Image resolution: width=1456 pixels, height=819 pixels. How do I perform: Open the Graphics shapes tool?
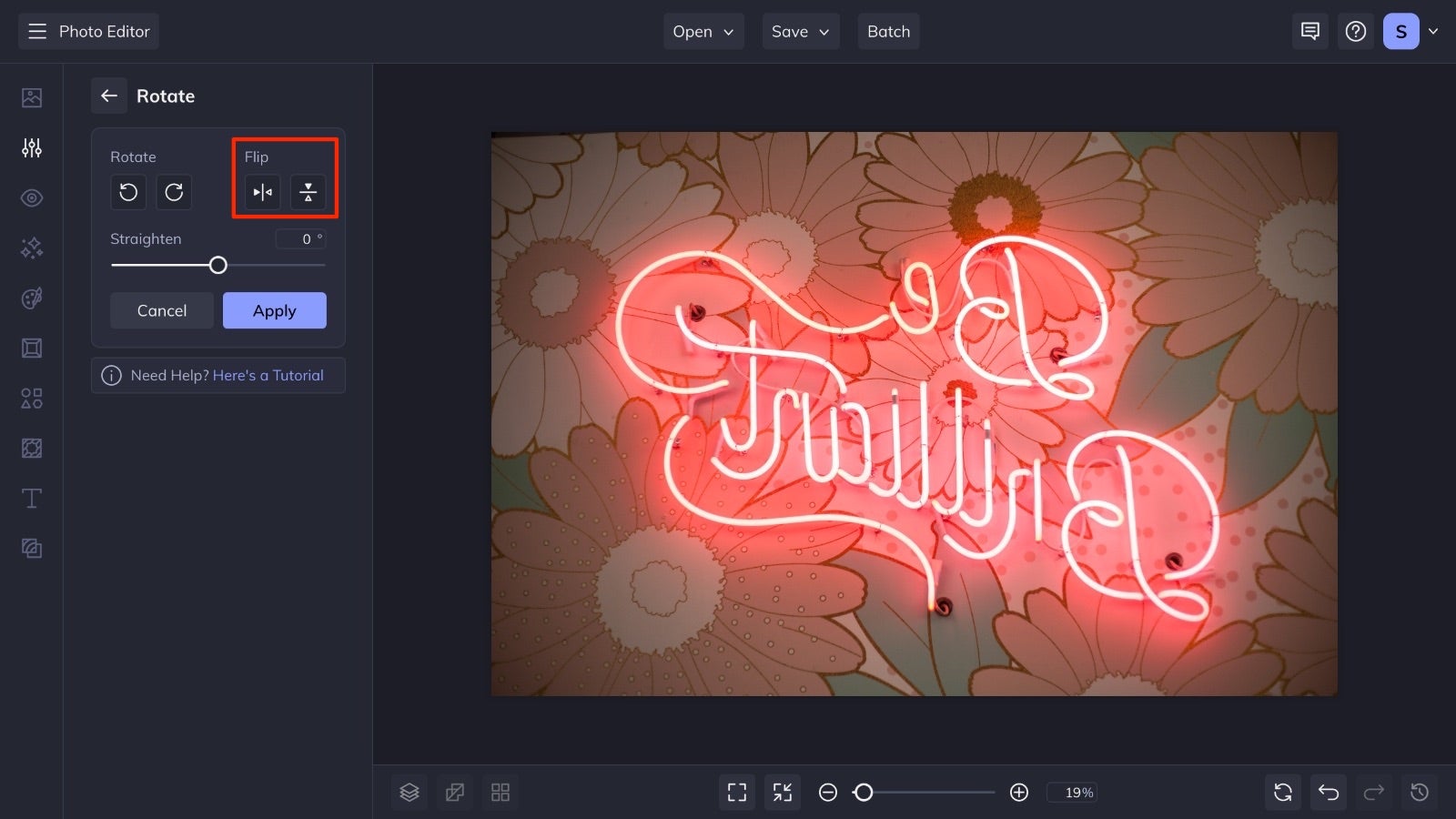click(31, 398)
